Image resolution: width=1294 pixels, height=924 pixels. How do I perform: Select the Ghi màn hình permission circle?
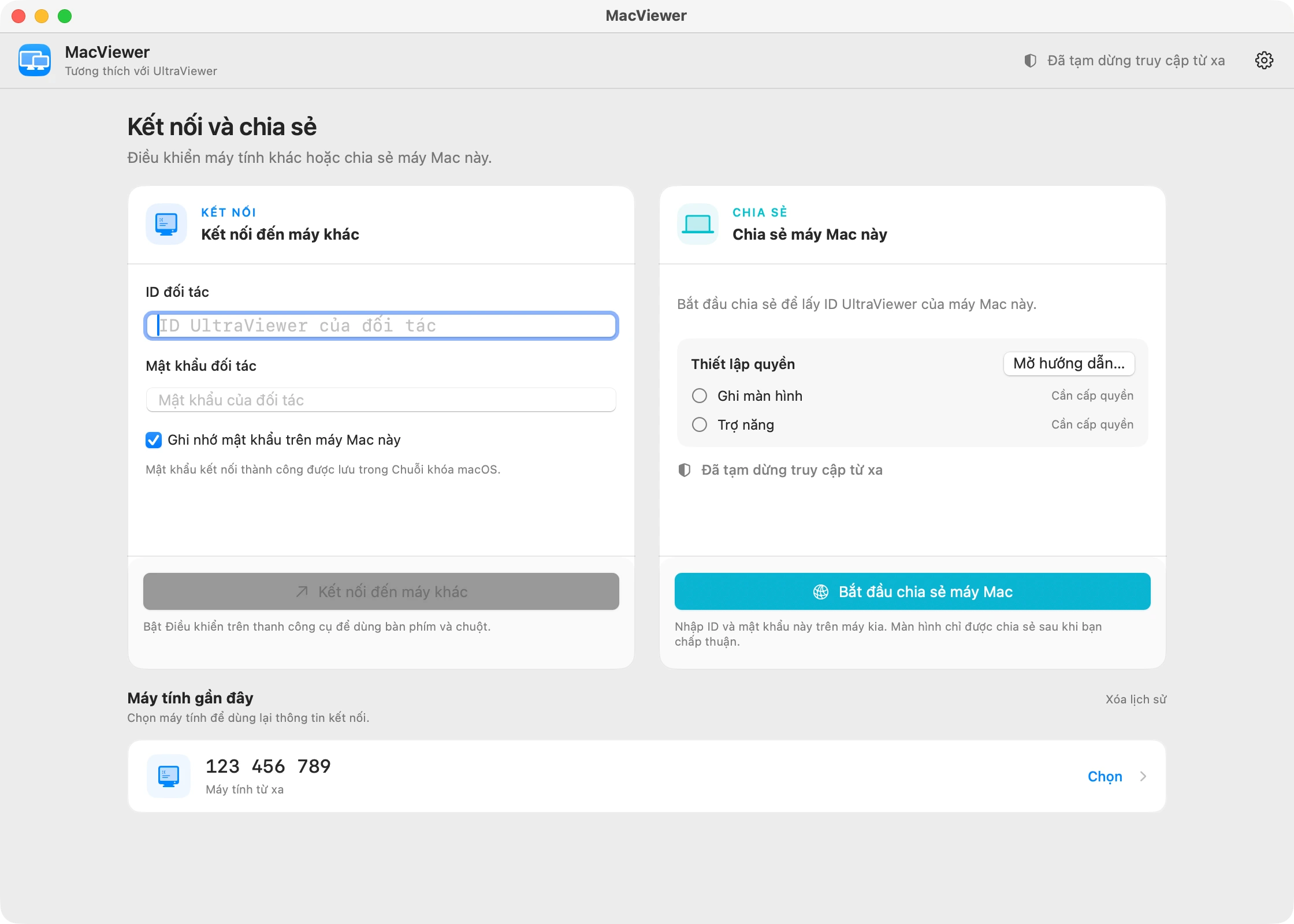coord(700,396)
